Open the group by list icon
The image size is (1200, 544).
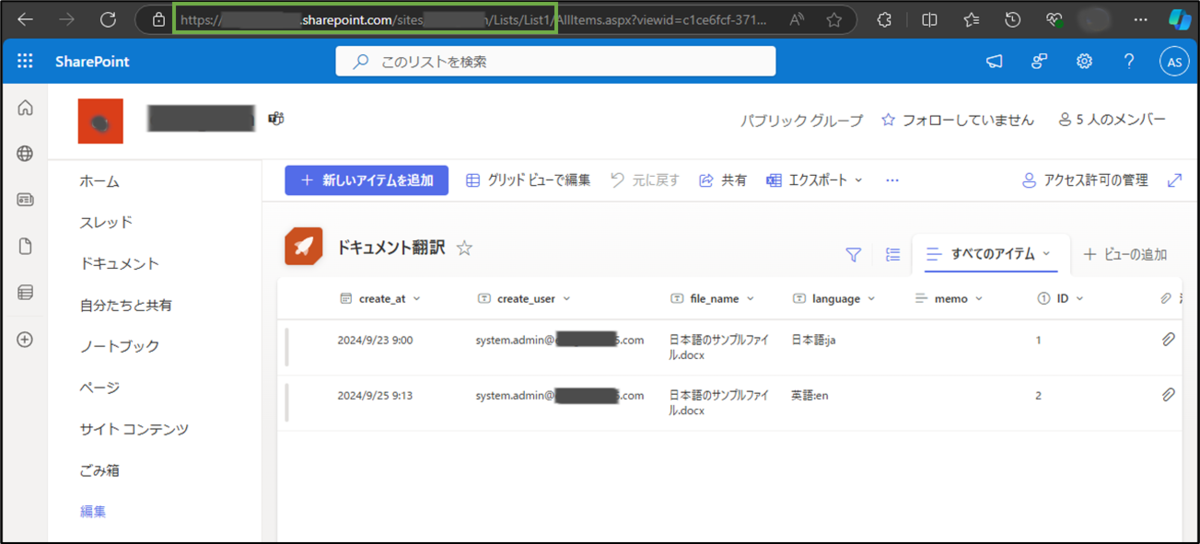pyautogui.click(x=893, y=255)
